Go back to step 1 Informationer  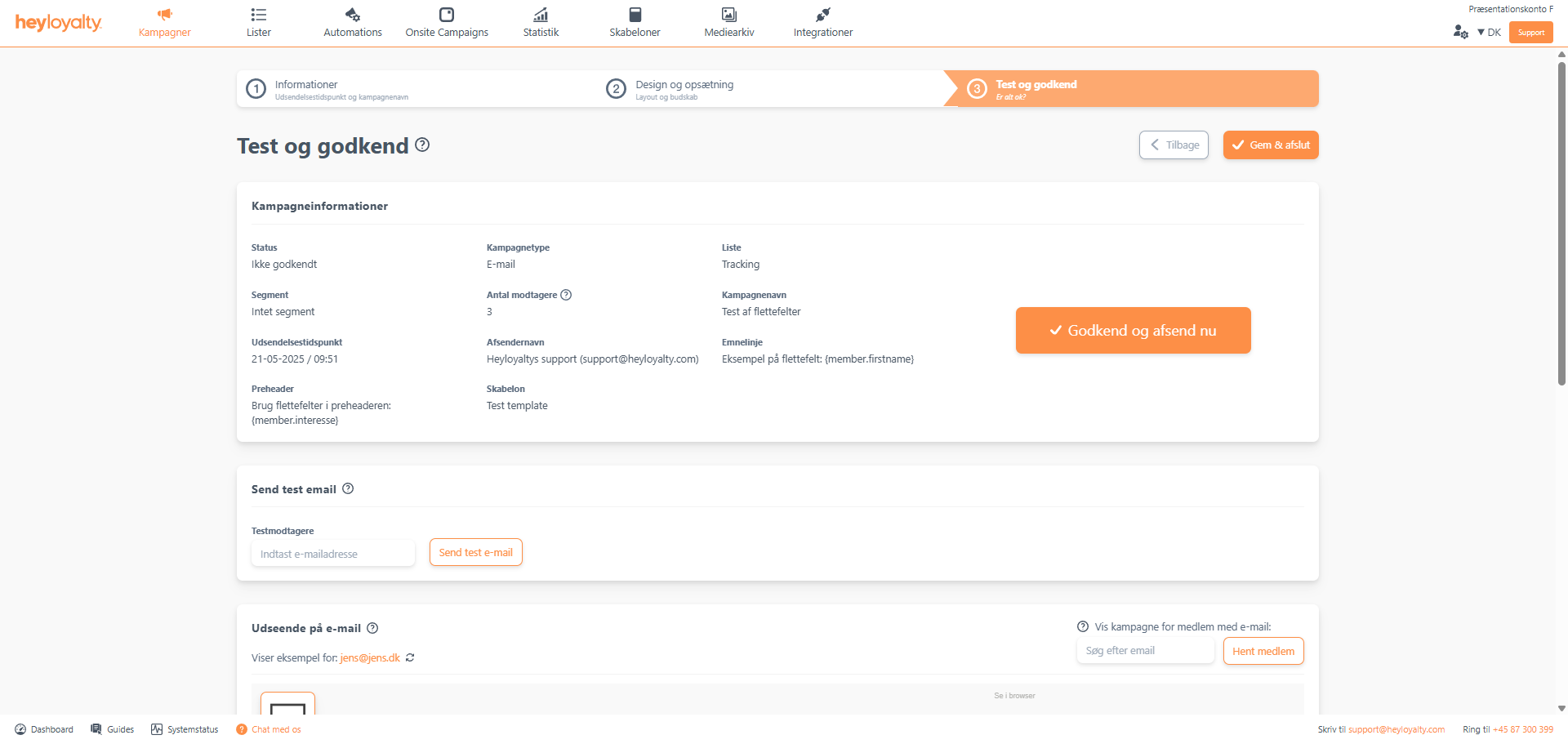click(306, 88)
